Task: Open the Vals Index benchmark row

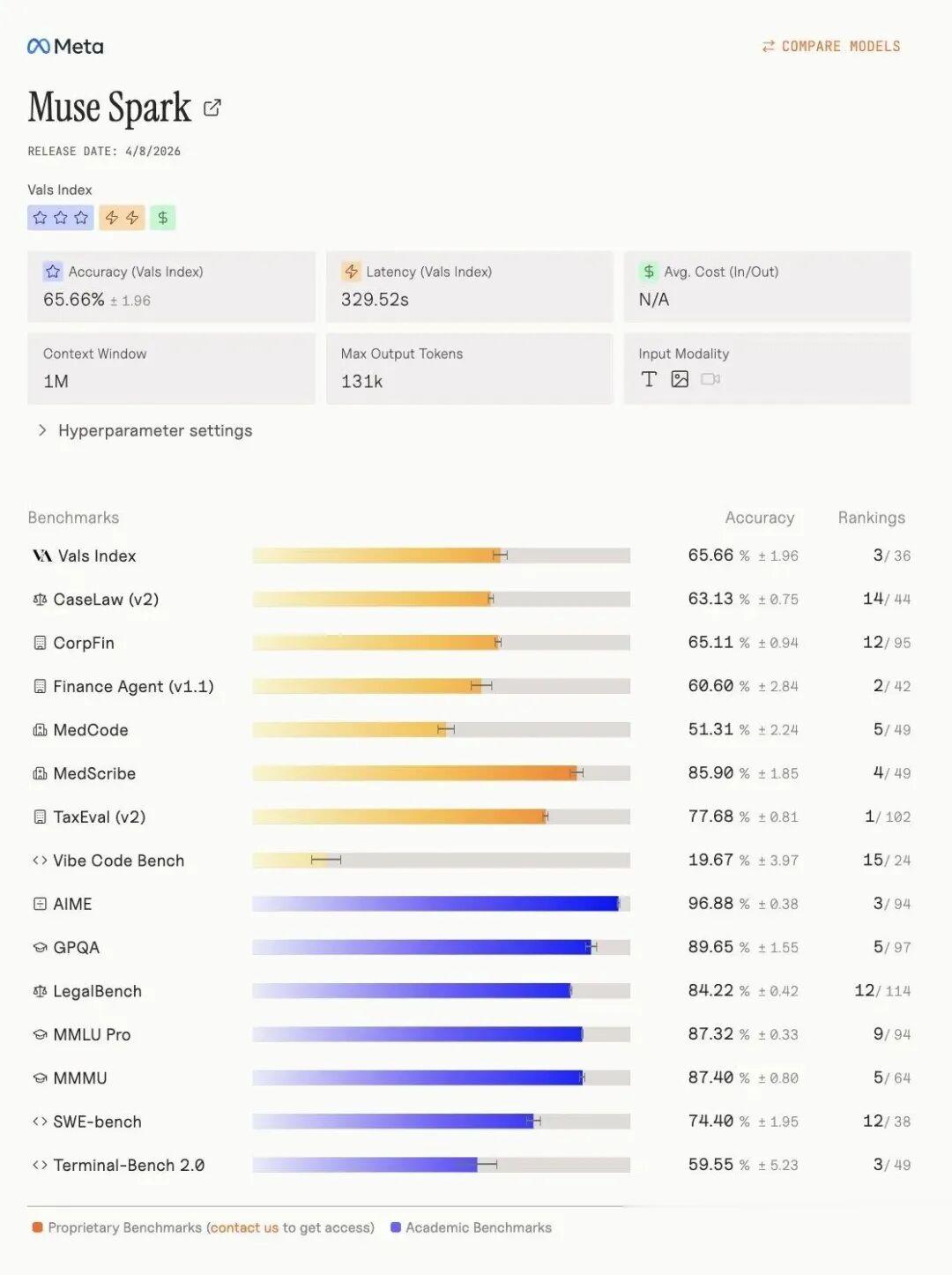Action: [x=469, y=555]
